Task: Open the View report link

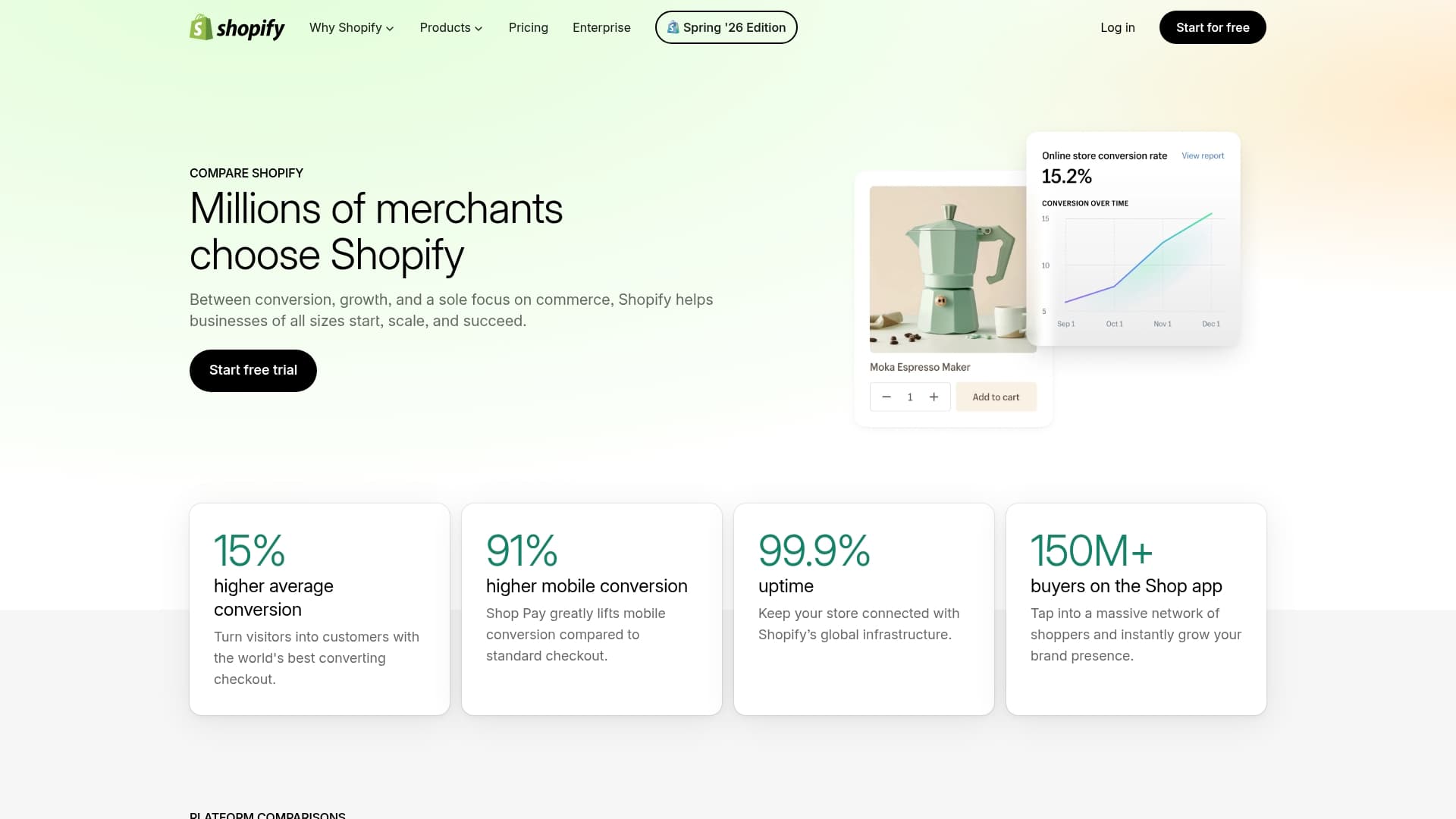Action: (x=1203, y=155)
